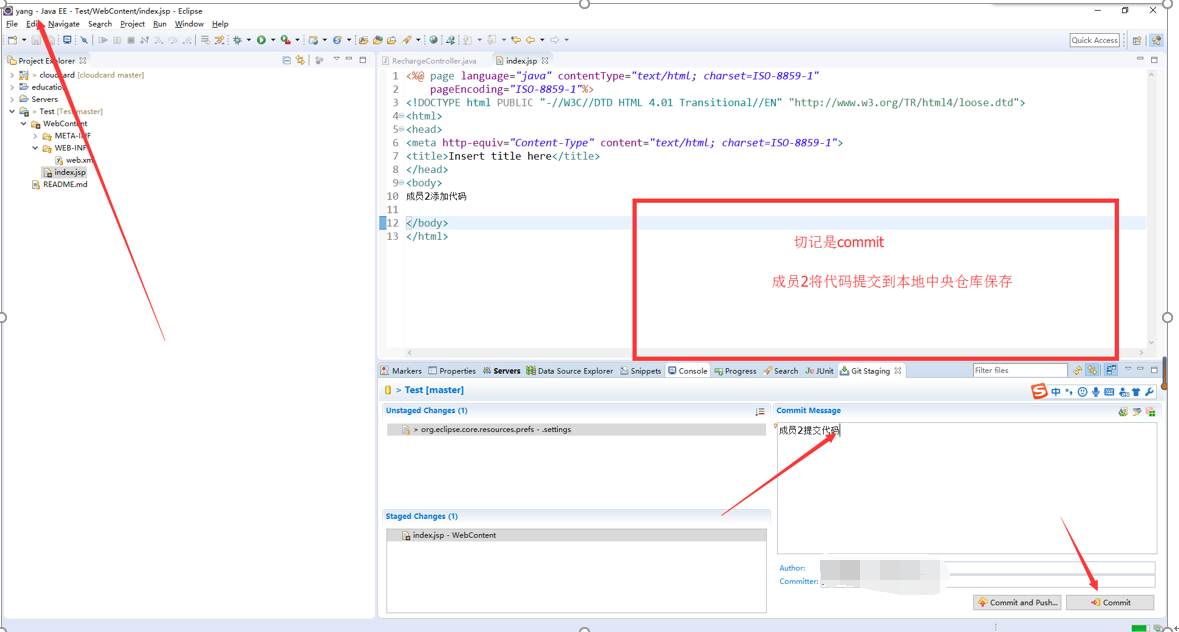Image resolution: width=1179 pixels, height=632 pixels.
Task: Click the New wizard toolbar icon
Action: (13, 40)
